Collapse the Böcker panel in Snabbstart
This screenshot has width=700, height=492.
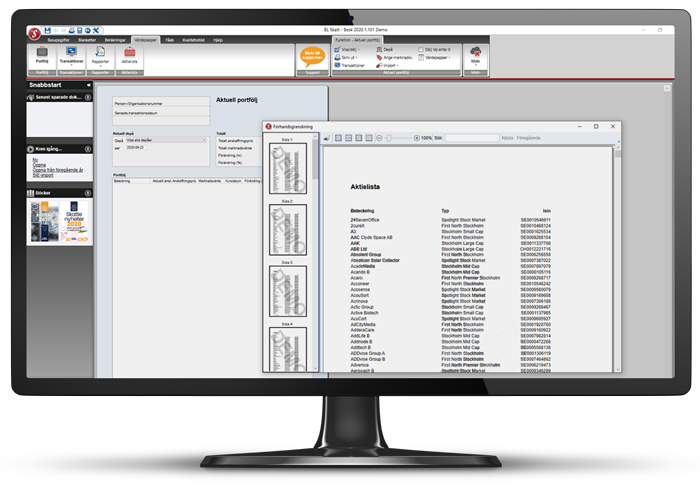pyautogui.click(x=88, y=191)
